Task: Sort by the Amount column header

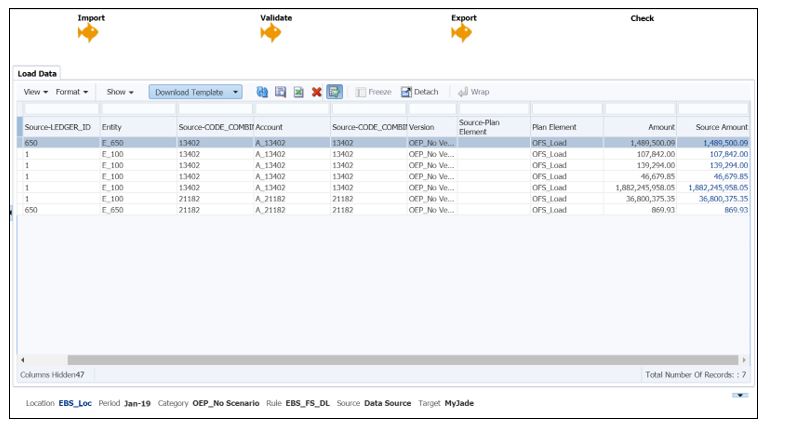Action: pyautogui.click(x=641, y=128)
